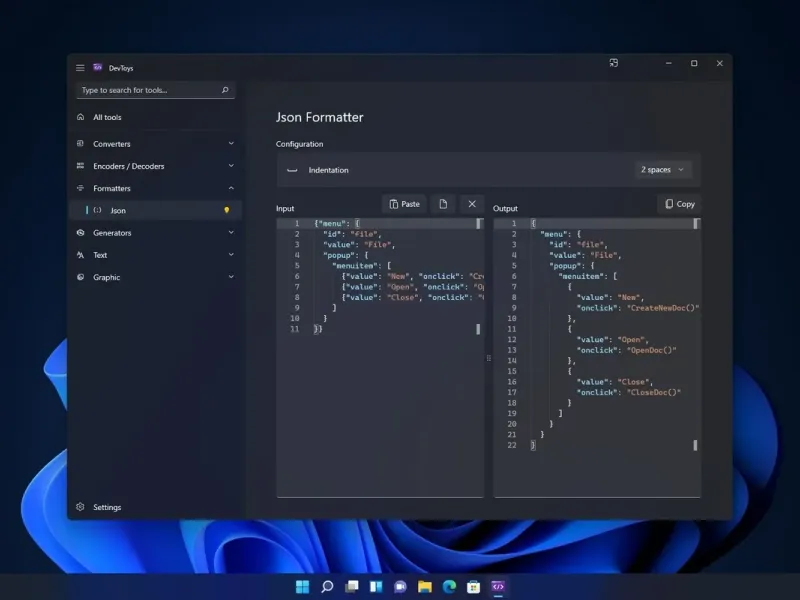Select the Encoders / Decoders item
This screenshot has height=600, width=800.
pyautogui.click(x=155, y=166)
